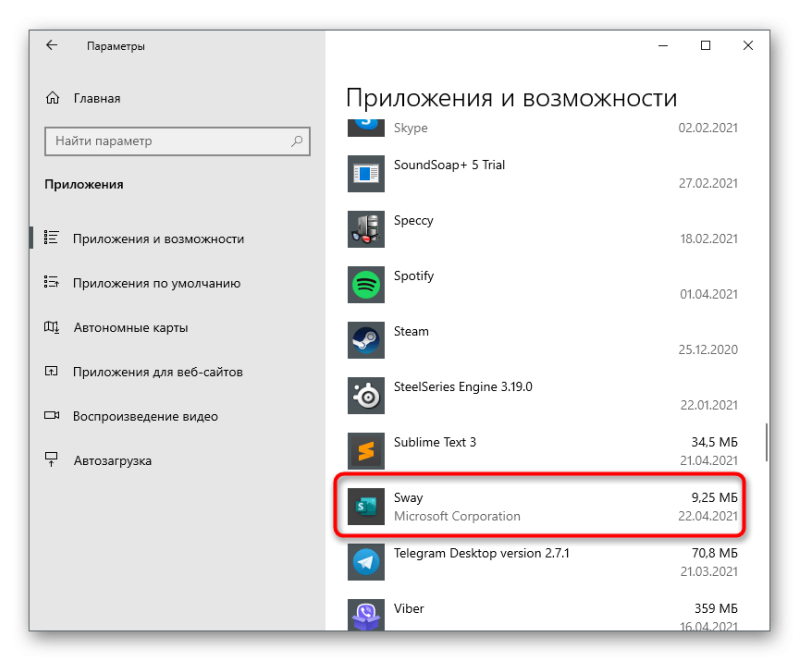Click the Приложения для веб-сайтов icon

52,371
